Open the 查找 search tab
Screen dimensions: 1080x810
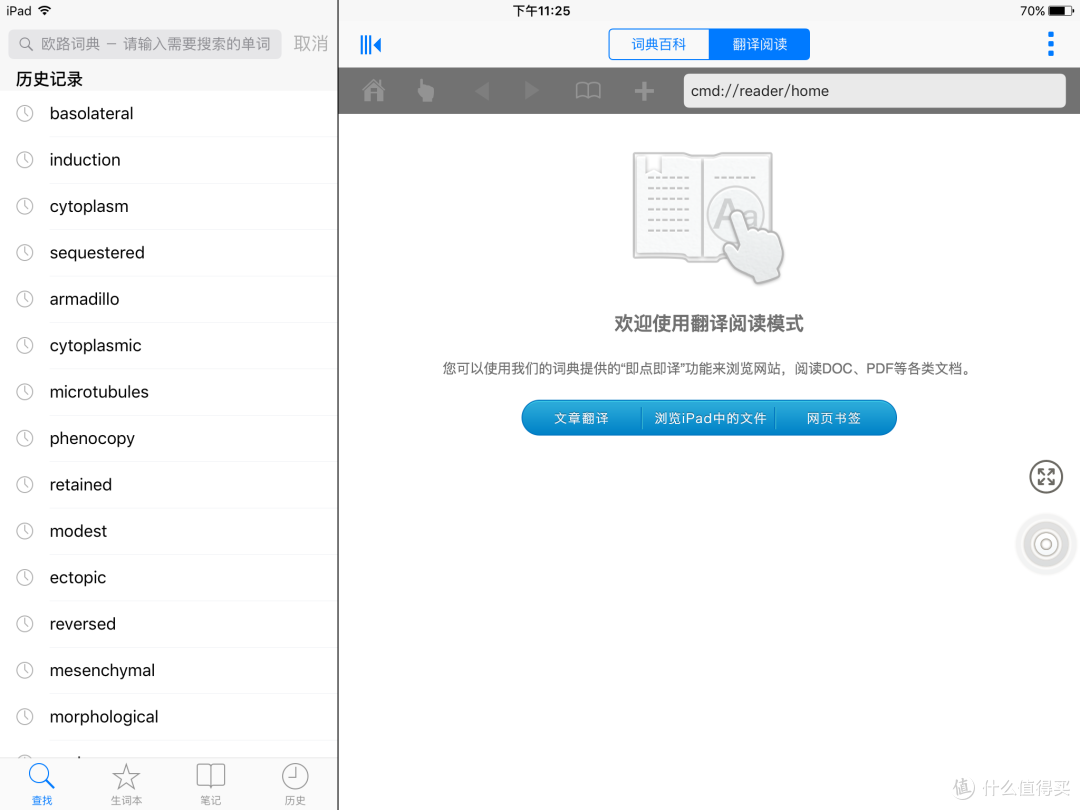coord(42,784)
